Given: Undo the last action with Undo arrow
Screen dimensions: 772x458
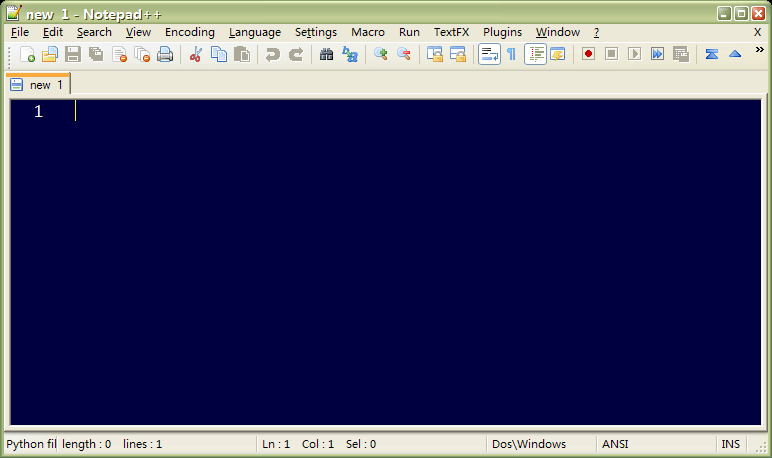Looking at the screenshot, I should [272, 54].
